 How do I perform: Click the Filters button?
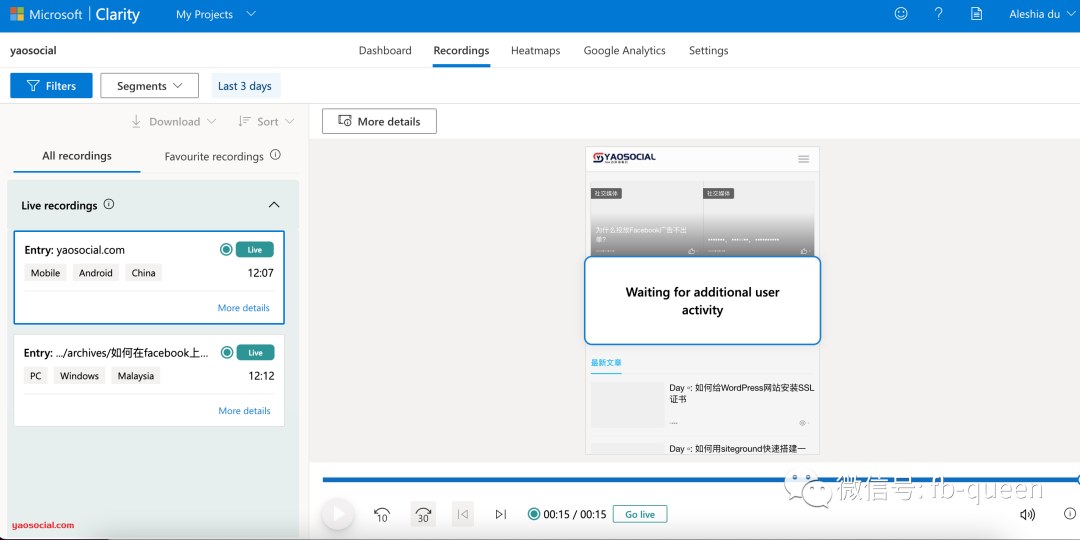[x=51, y=85]
